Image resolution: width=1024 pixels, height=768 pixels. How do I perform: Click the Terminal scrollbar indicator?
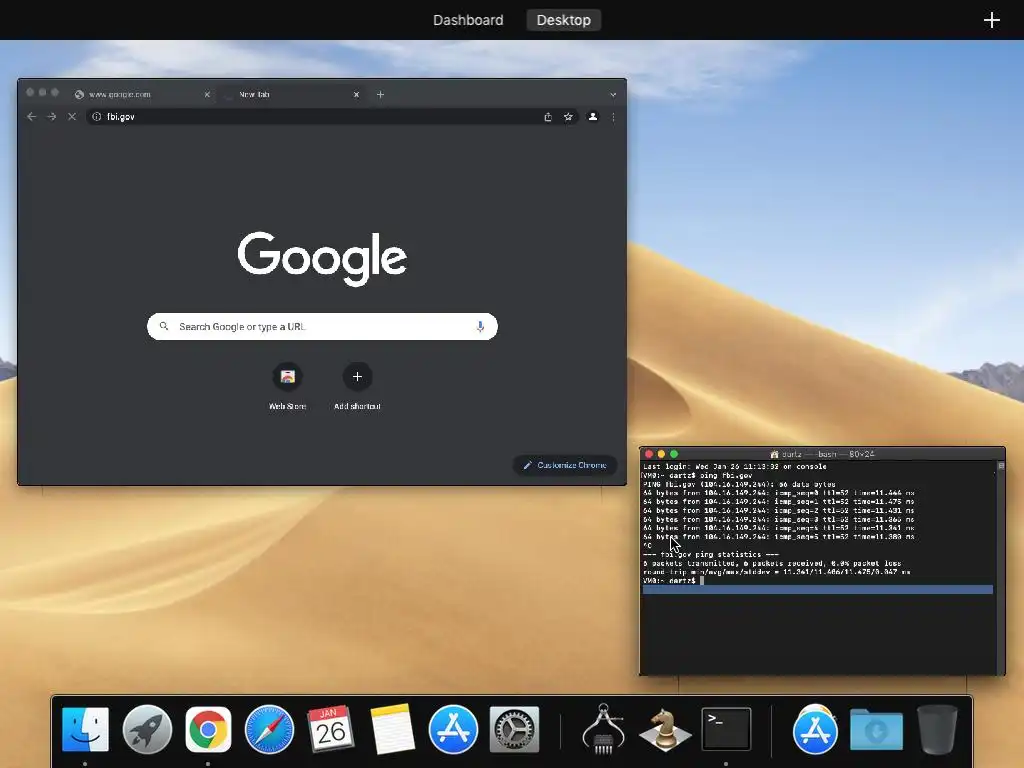1000,466
